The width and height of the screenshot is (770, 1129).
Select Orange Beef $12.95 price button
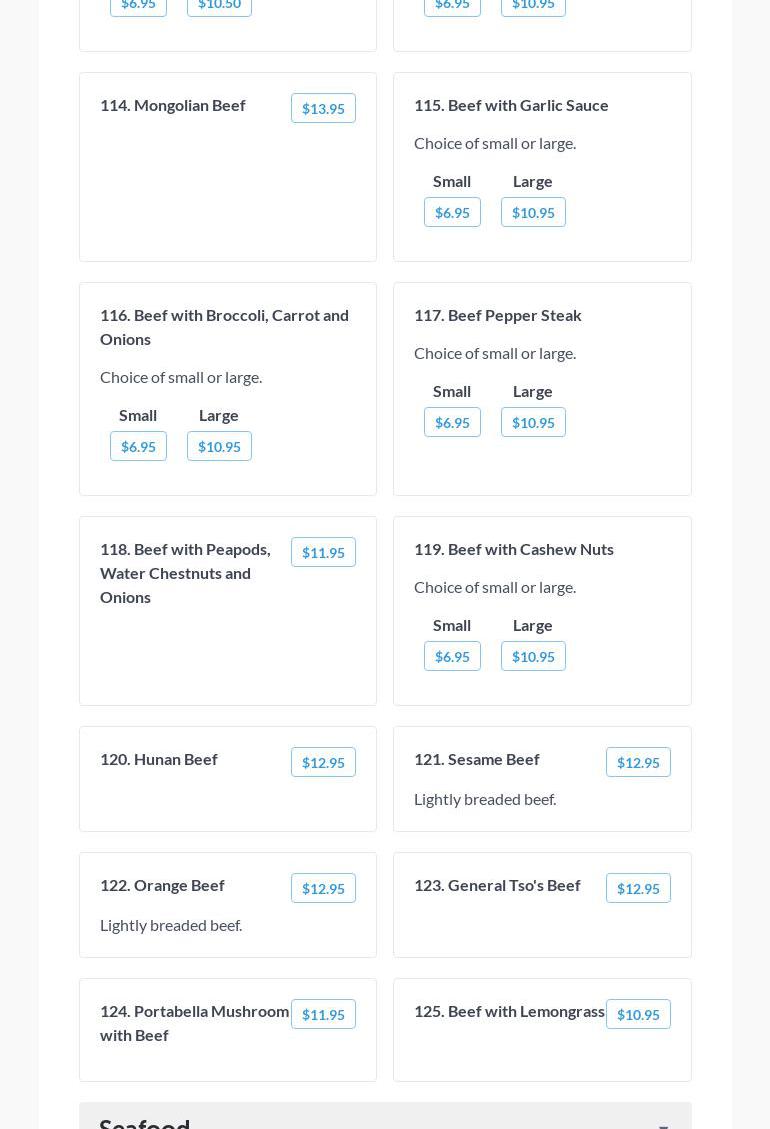323,888
